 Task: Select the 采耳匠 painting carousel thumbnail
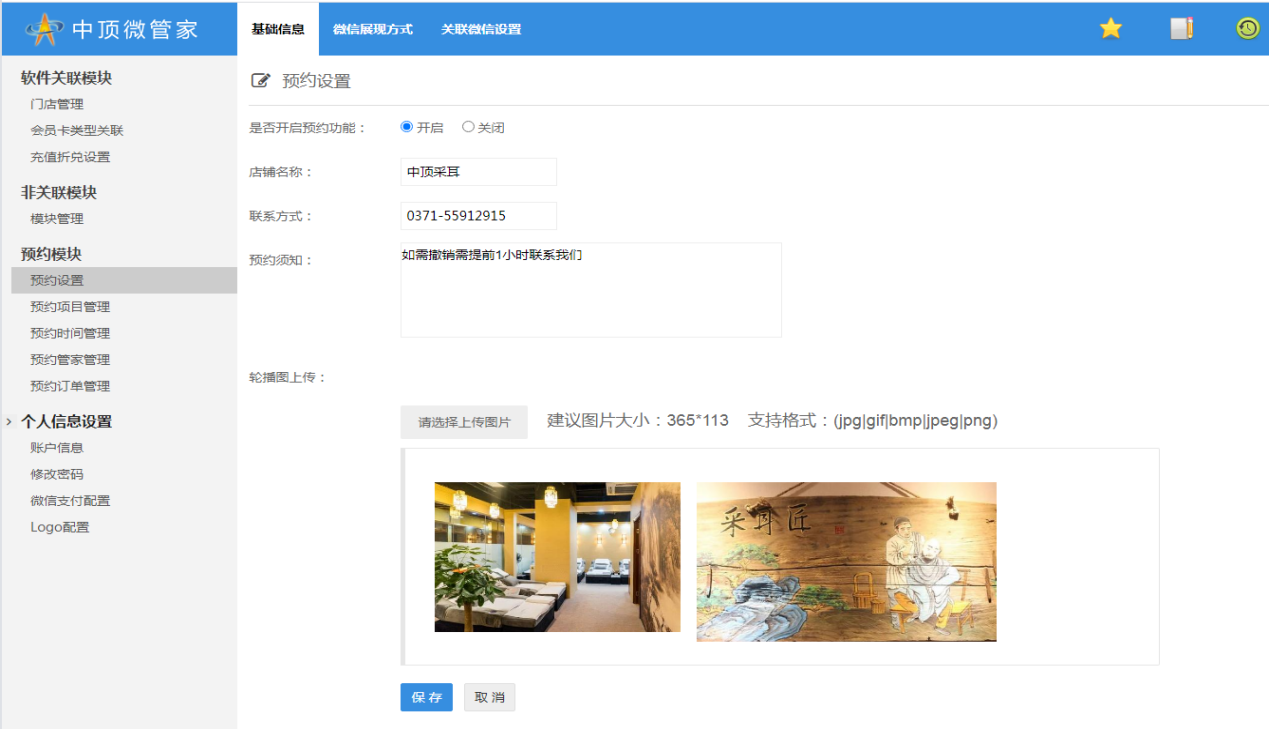846,562
